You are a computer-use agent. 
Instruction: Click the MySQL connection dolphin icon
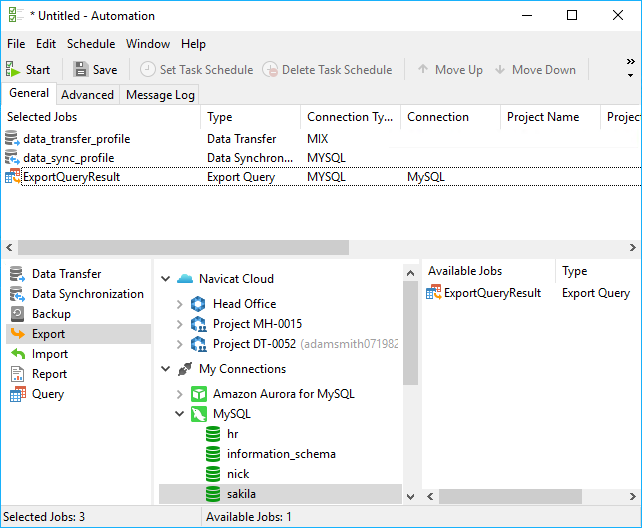[x=199, y=414]
